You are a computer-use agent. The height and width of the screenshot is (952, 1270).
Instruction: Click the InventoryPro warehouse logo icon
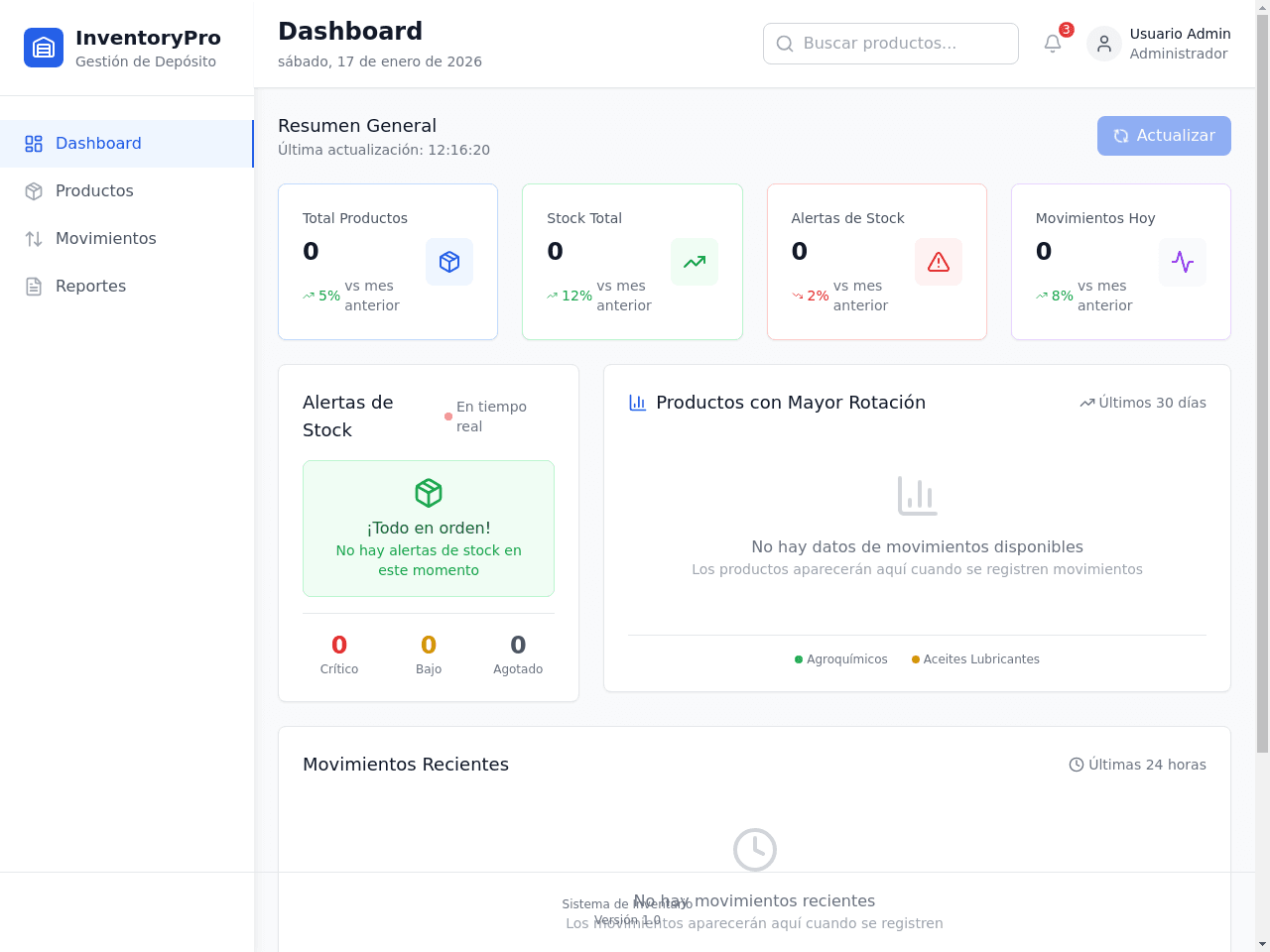44,48
